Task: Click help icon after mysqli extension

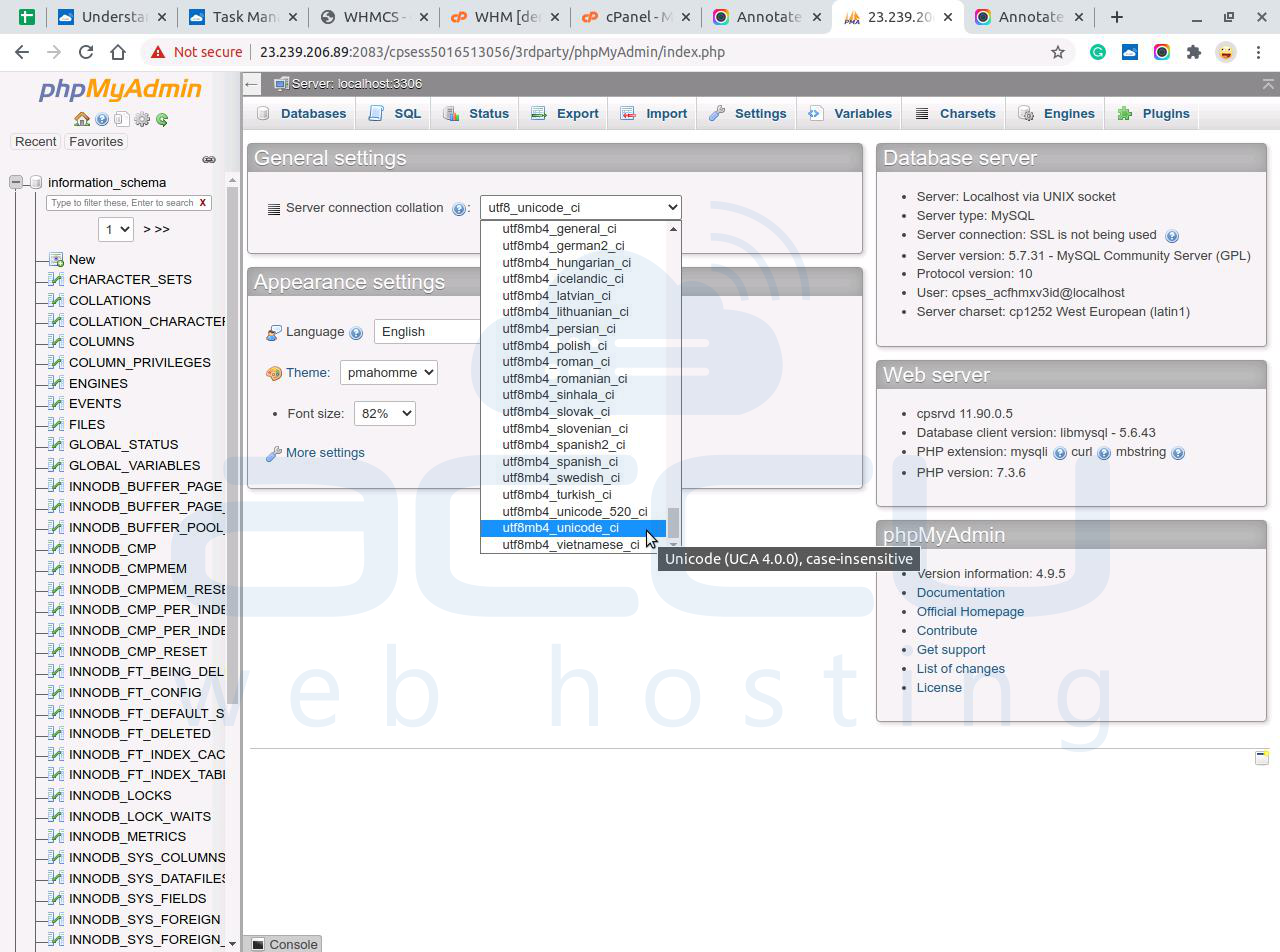Action: tap(1060, 453)
